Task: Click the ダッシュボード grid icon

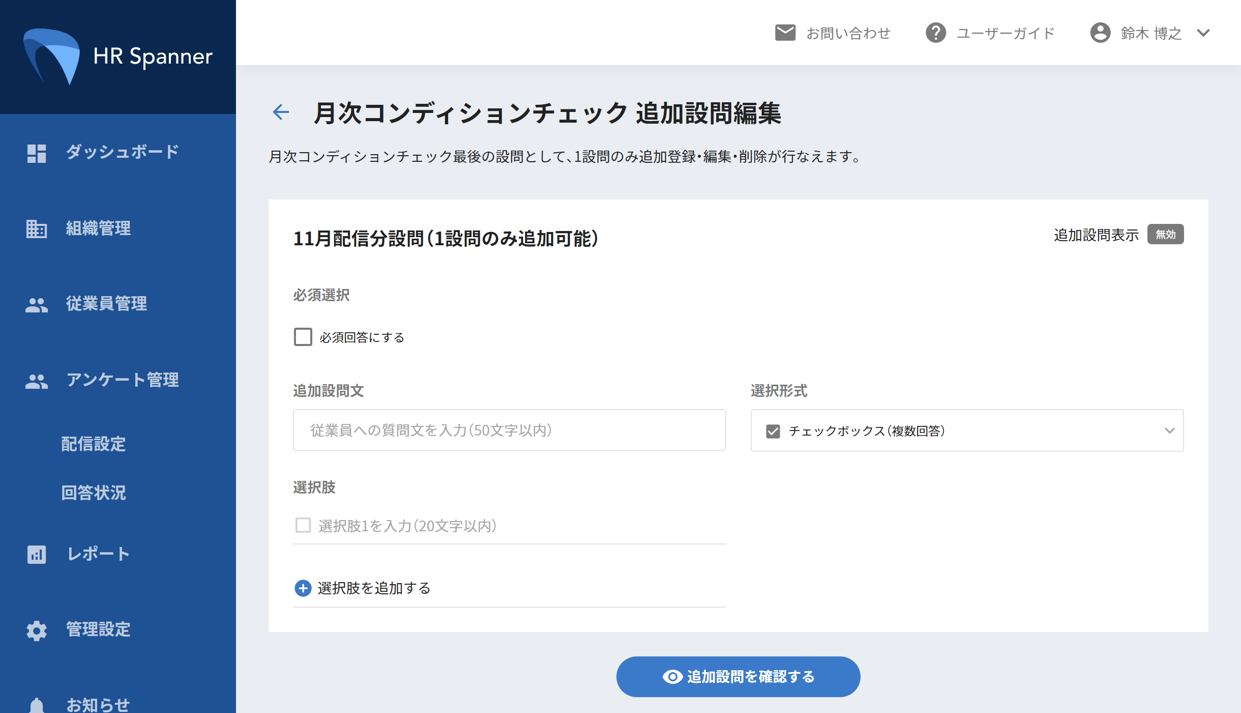Action: pyautogui.click(x=37, y=153)
